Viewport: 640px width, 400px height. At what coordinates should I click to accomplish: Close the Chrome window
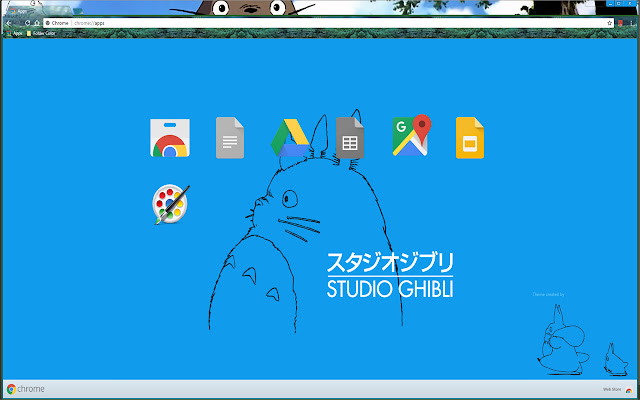pos(630,3)
